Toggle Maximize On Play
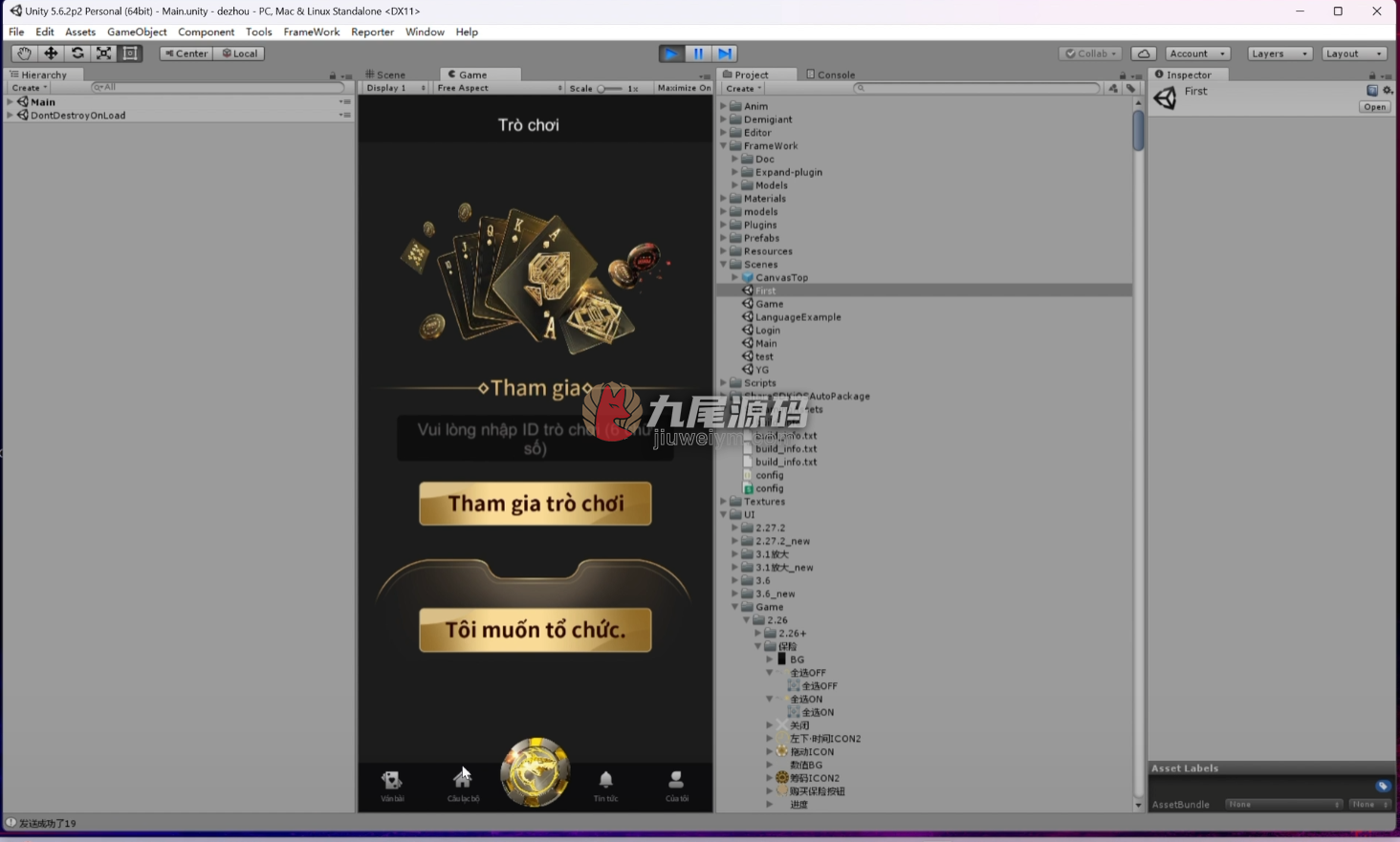Image resolution: width=1400 pixels, height=842 pixels. [684, 88]
